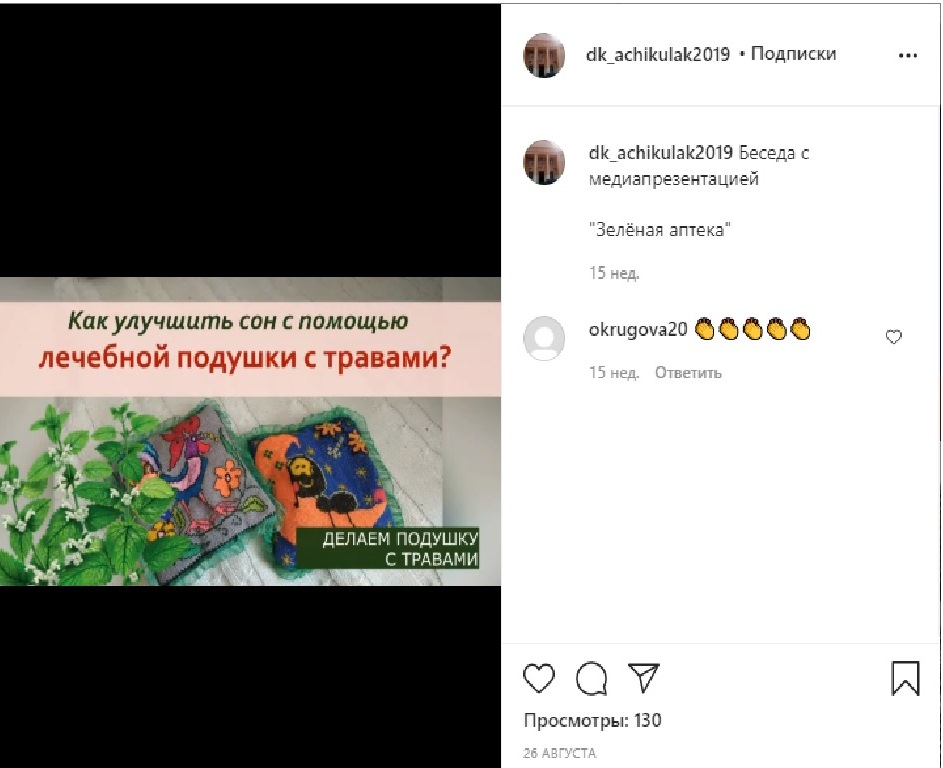
Task: Click the Делаем подушку с травами banner
Action: pos(399,548)
